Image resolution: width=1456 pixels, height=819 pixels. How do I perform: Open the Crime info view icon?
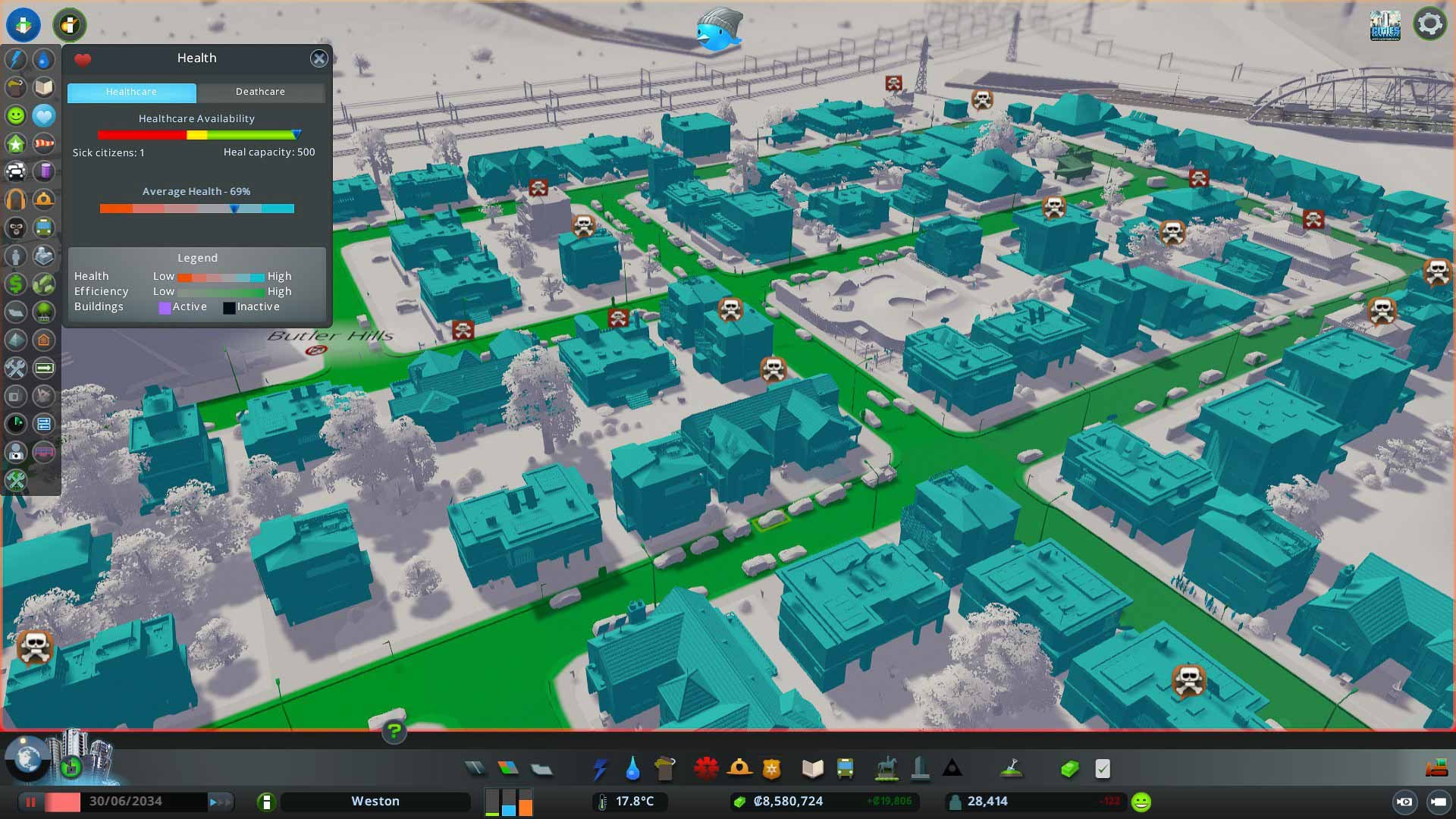(x=16, y=227)
